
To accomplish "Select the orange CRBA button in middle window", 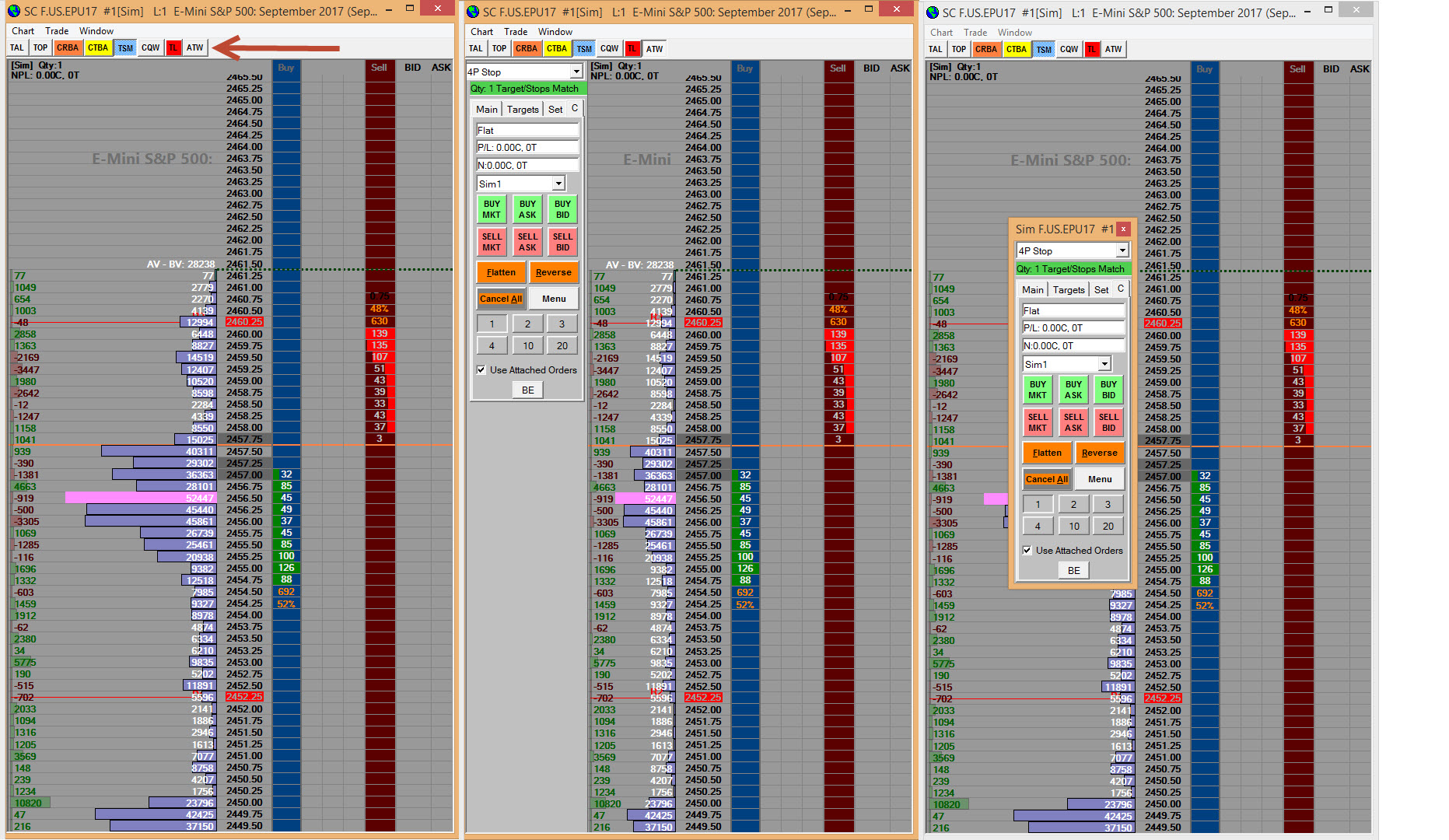I will (527, 49).
